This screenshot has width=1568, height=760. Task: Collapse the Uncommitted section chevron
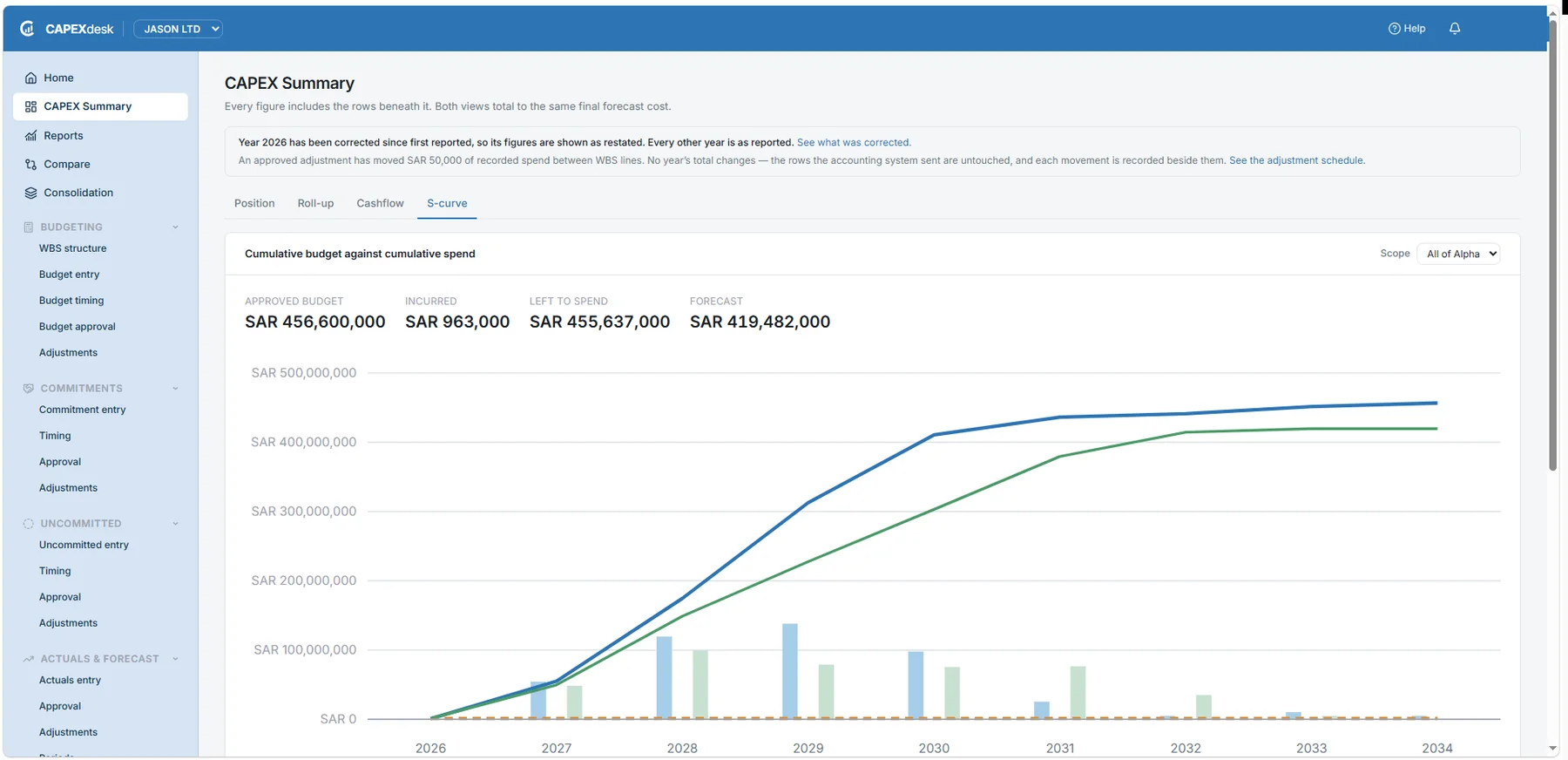(175, 524)
